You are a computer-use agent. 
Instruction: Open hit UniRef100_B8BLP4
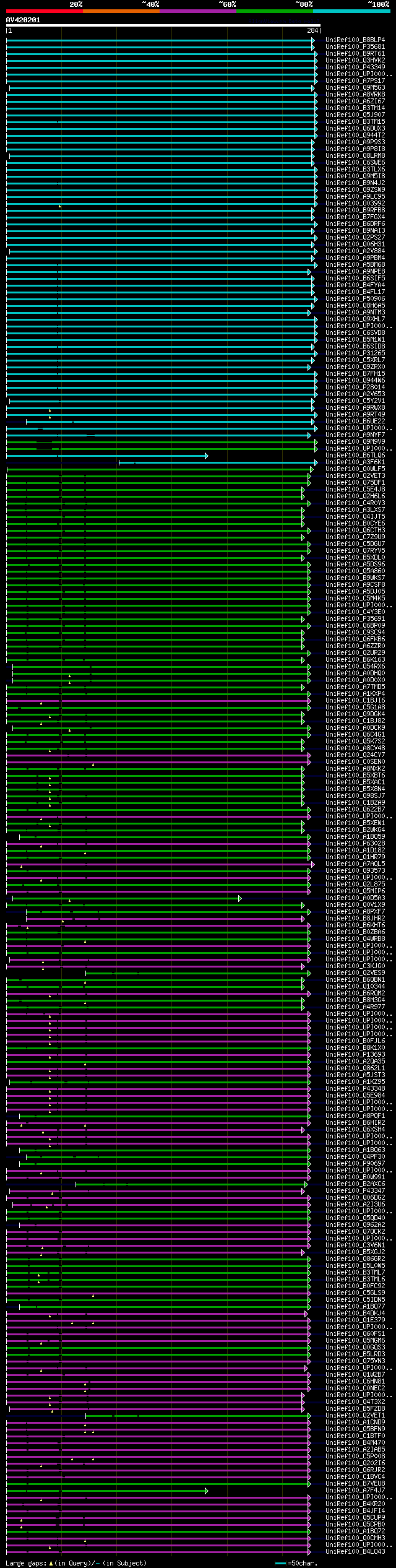tap(355, 40)
